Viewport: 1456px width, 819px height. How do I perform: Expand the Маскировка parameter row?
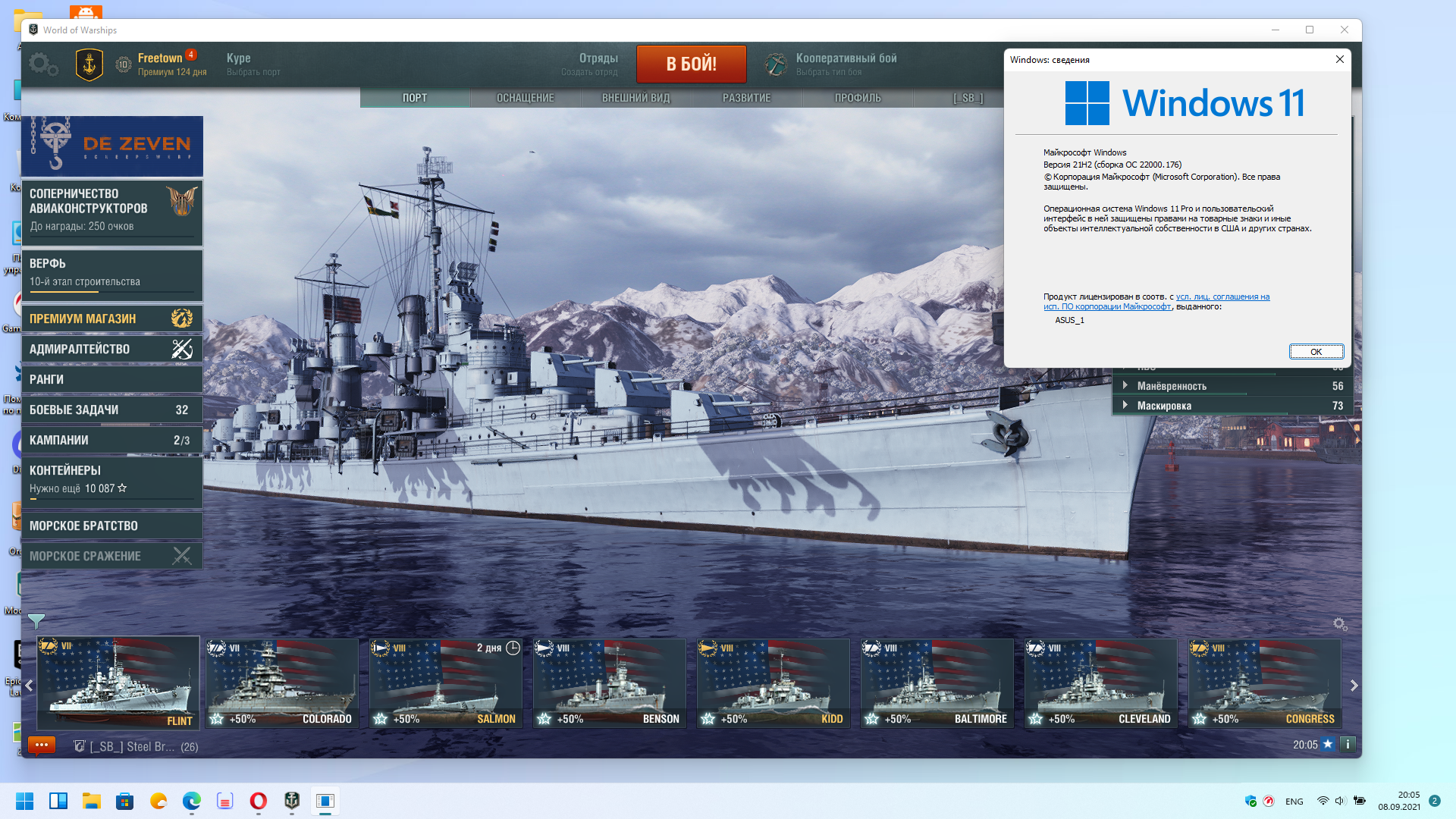[x=1233, y=406]
